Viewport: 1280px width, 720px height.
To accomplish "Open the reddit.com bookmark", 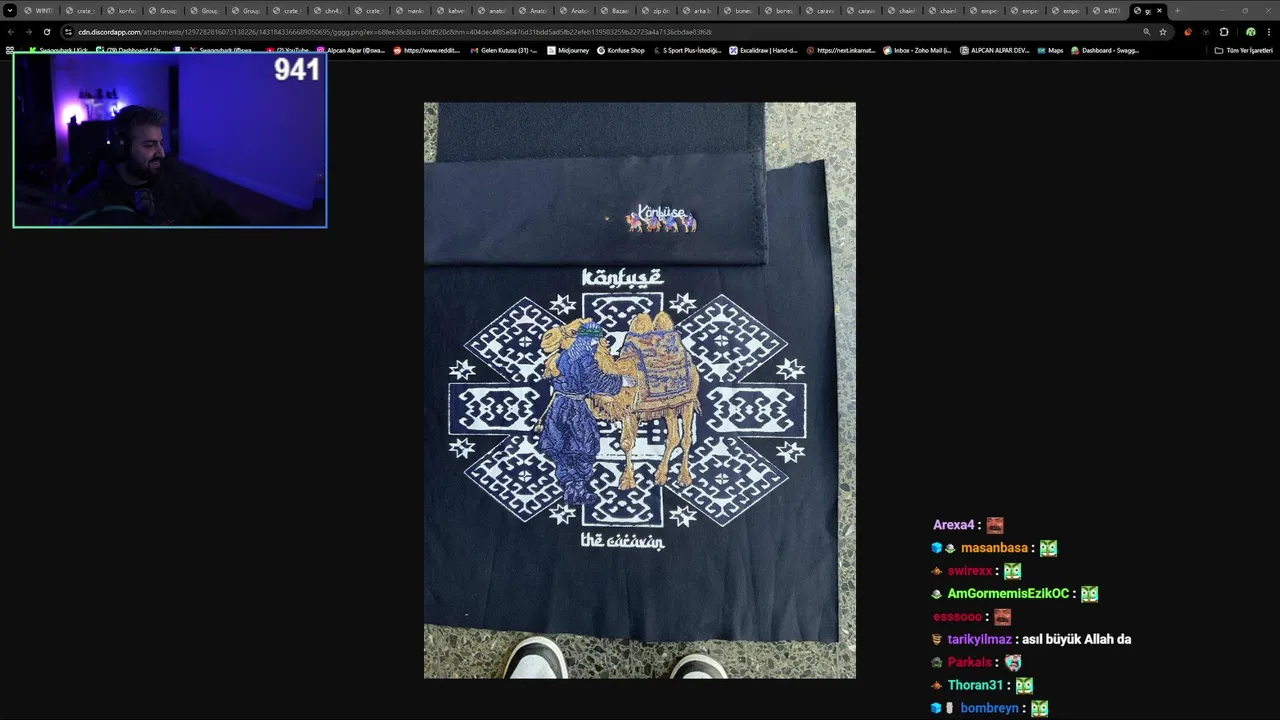I will coord(427,50).
